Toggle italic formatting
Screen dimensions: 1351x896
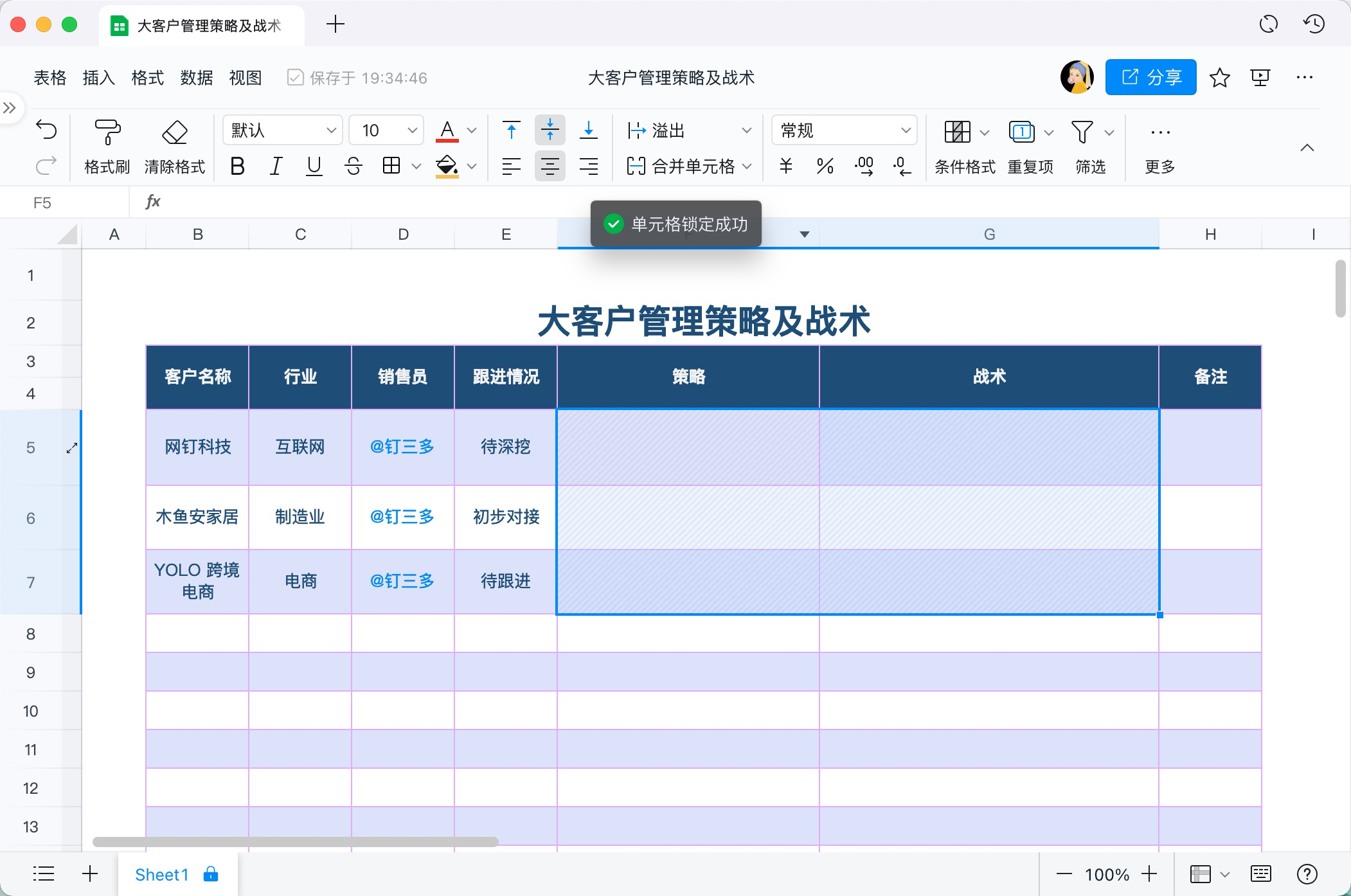tap(275, 166)
